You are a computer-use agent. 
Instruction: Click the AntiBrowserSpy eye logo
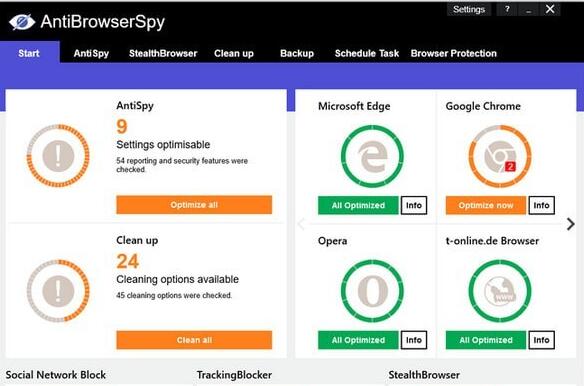pos(22,22)
